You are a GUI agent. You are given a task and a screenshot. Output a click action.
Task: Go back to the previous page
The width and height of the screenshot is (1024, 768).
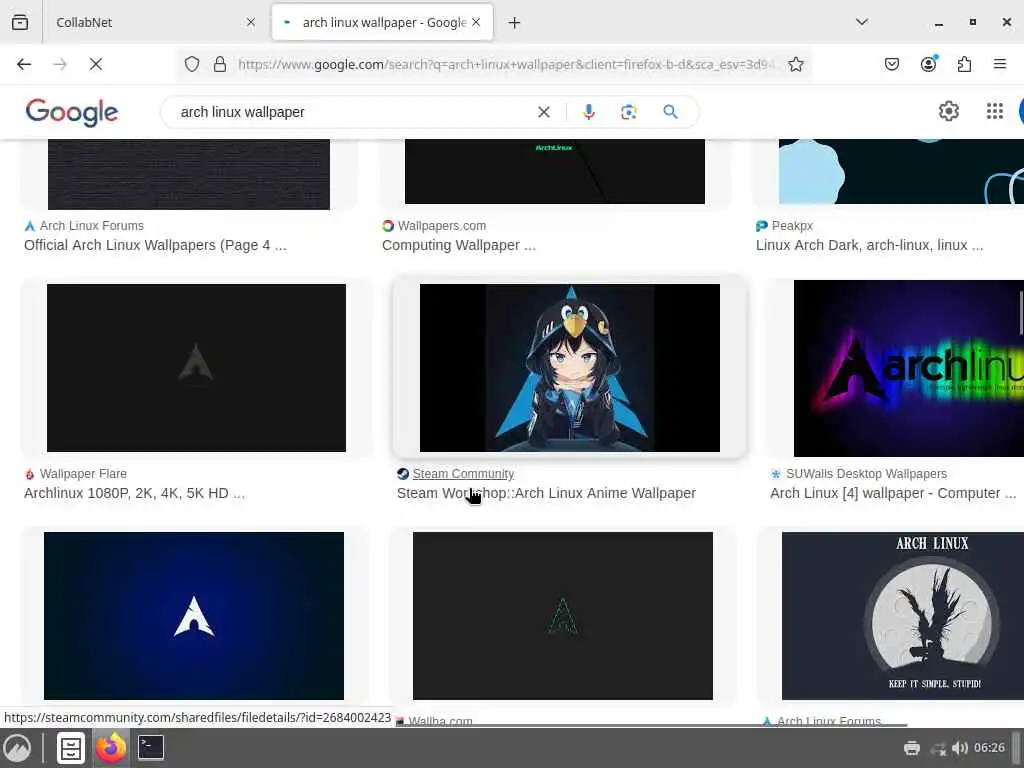click(24, 64)
